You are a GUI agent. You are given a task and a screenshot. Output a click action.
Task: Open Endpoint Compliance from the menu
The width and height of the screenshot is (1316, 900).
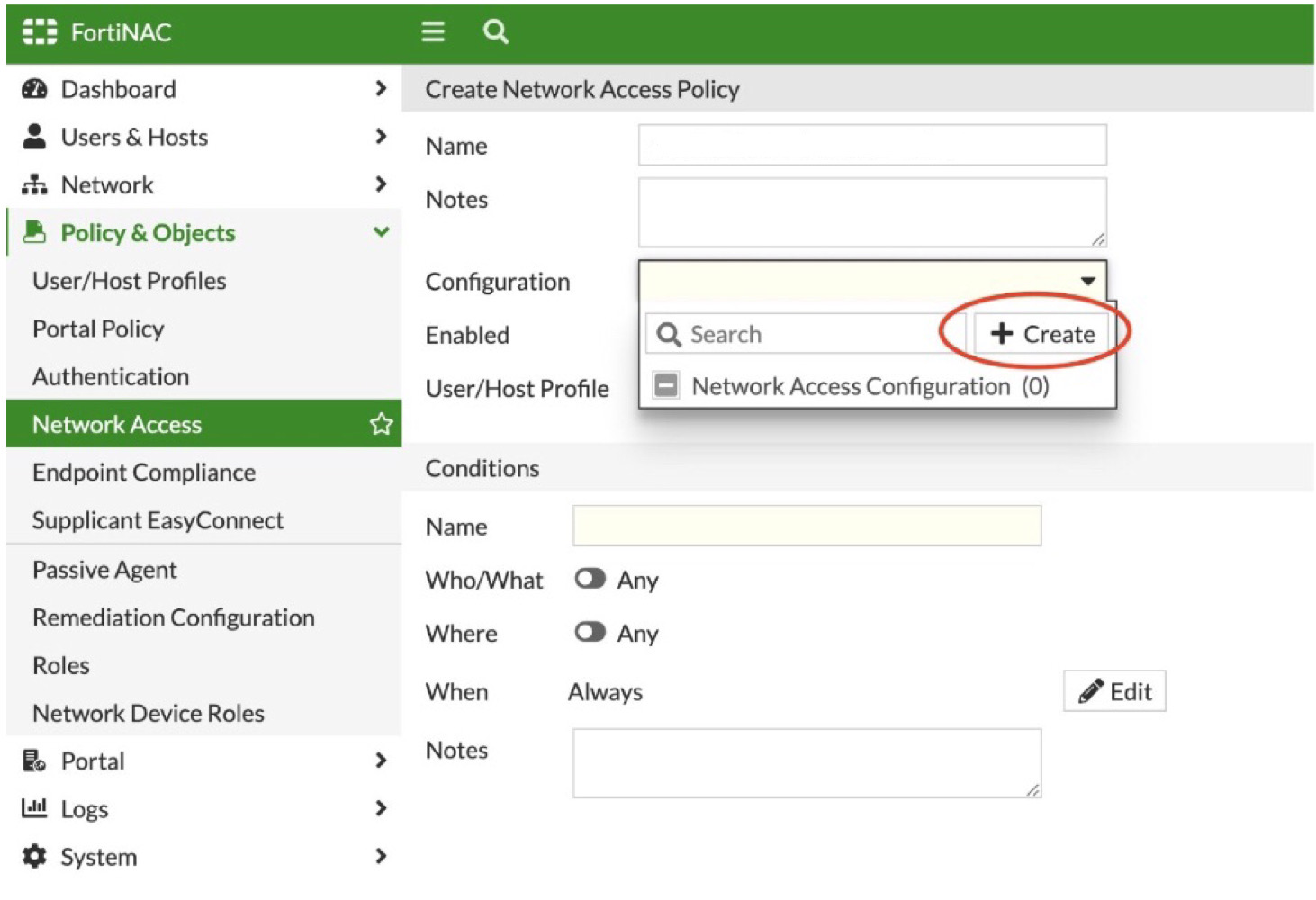143,472
